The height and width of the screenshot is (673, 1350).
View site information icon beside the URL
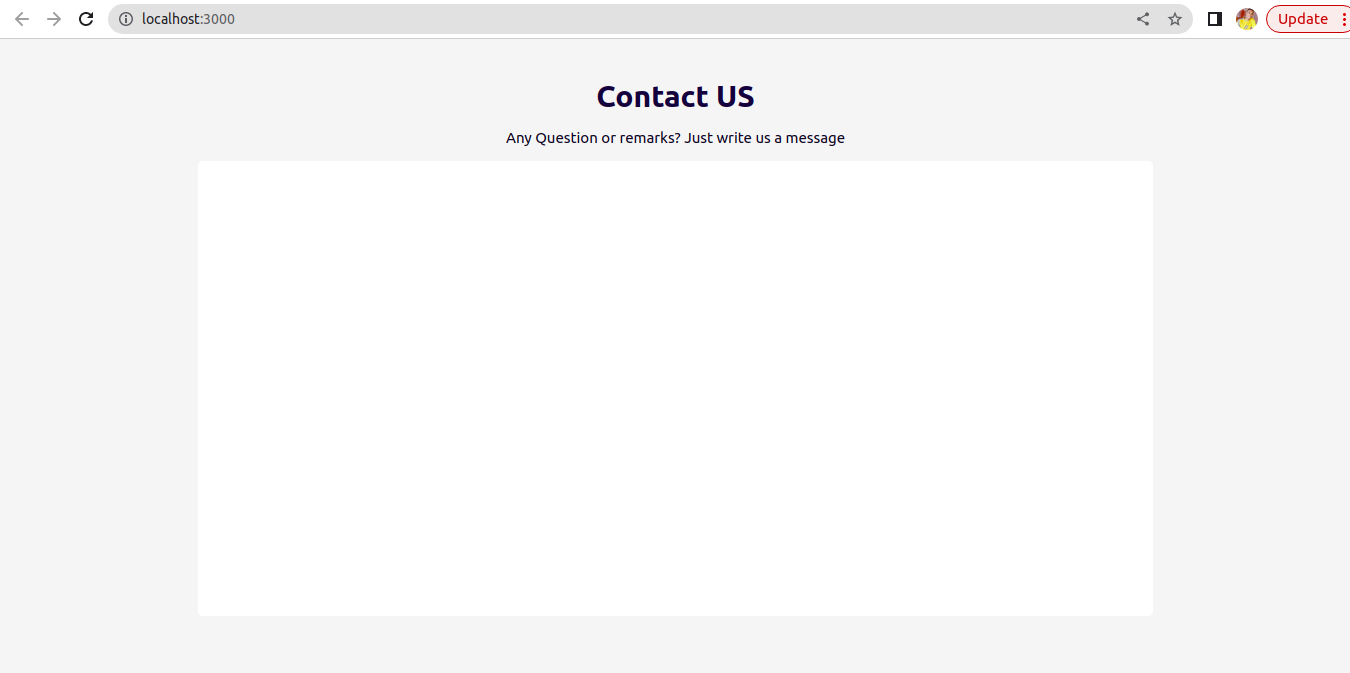tap(126, 19)
